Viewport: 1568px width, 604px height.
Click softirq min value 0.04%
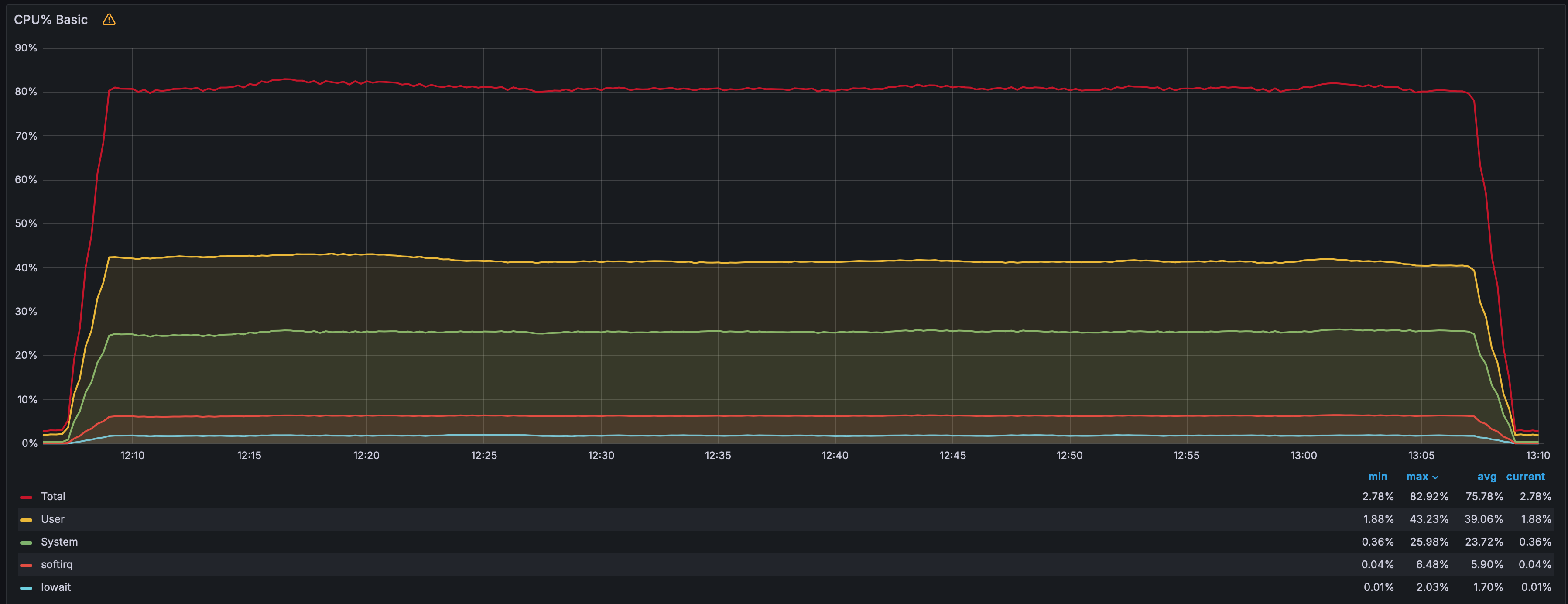point(1377,564)
